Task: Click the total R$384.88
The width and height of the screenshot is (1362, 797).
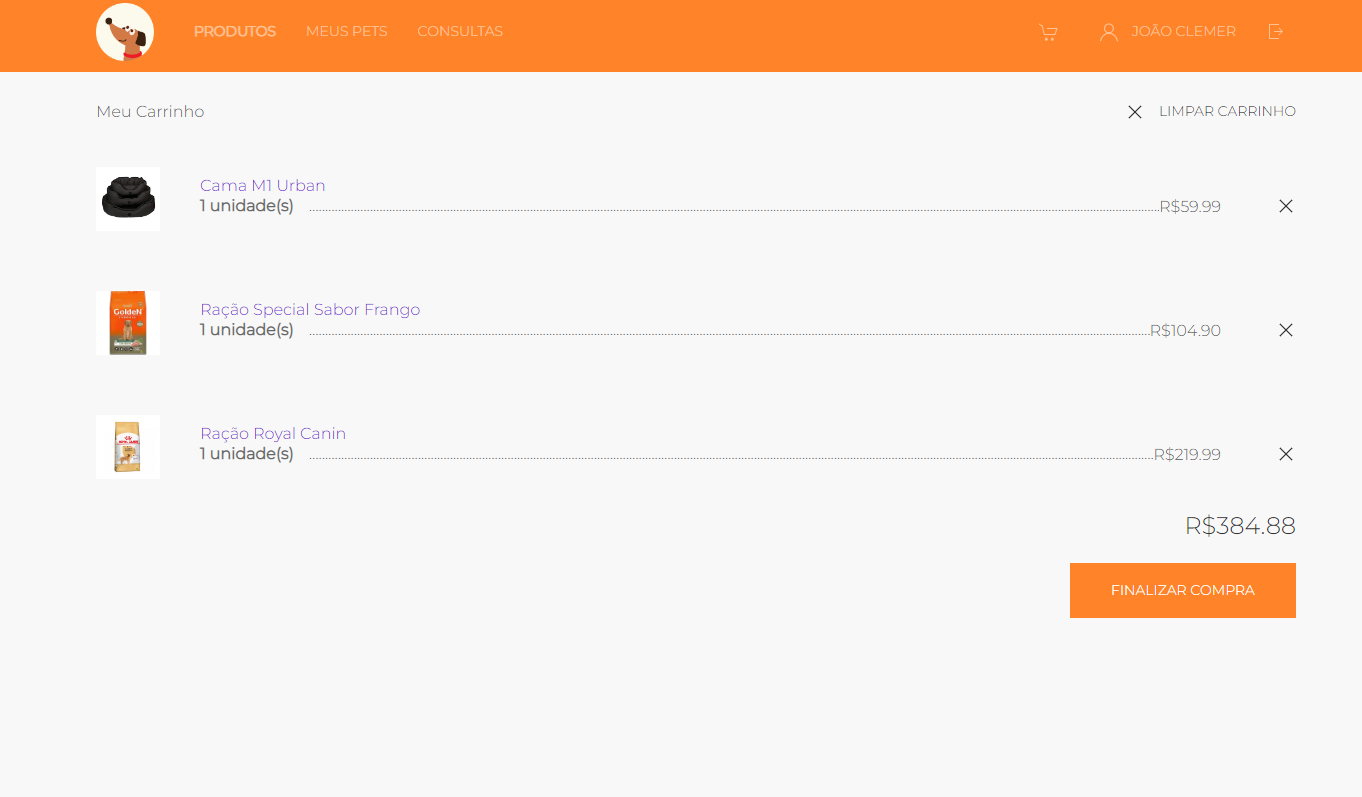Action: click(x=1240, y=525)
